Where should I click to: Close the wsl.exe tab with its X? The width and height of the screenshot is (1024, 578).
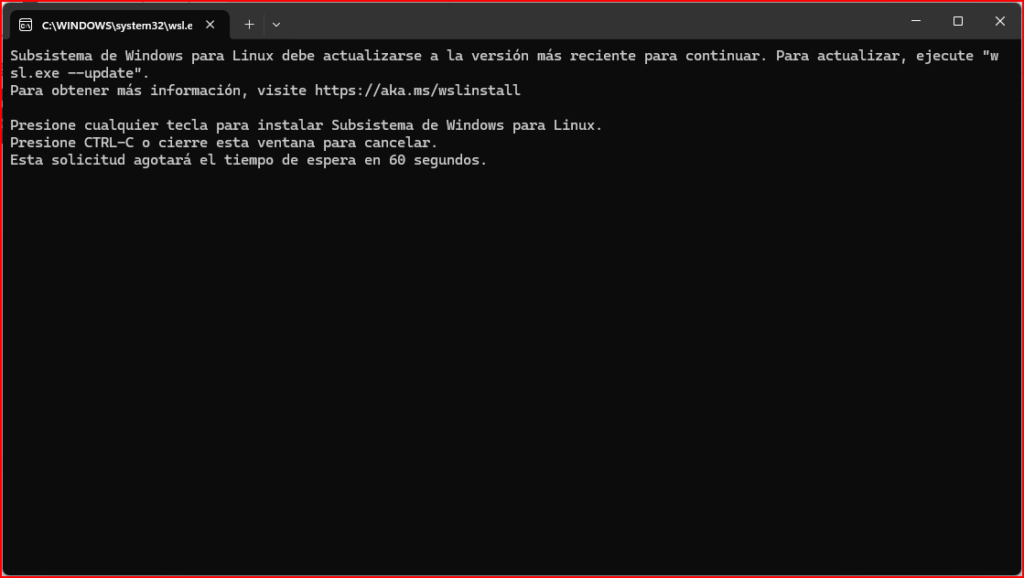212,24
